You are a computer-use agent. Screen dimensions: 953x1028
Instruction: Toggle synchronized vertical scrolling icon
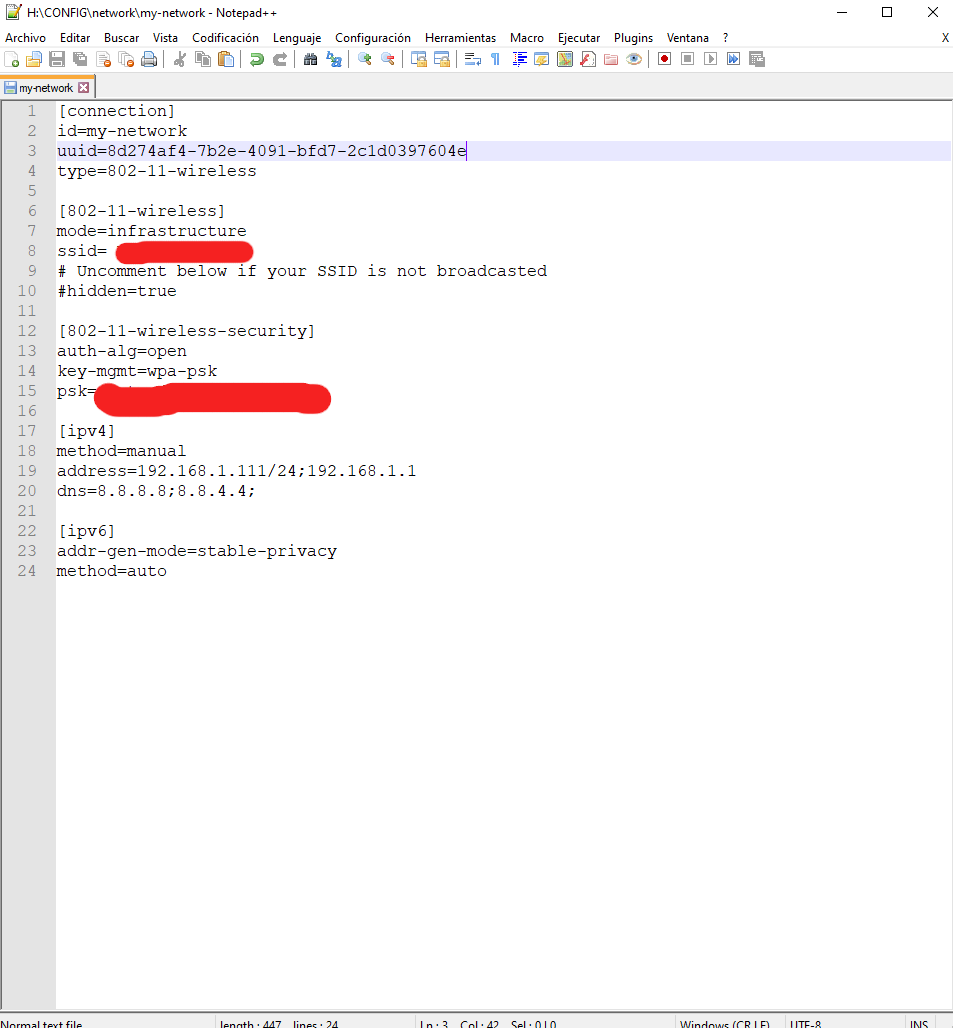(x=419, y=60)
